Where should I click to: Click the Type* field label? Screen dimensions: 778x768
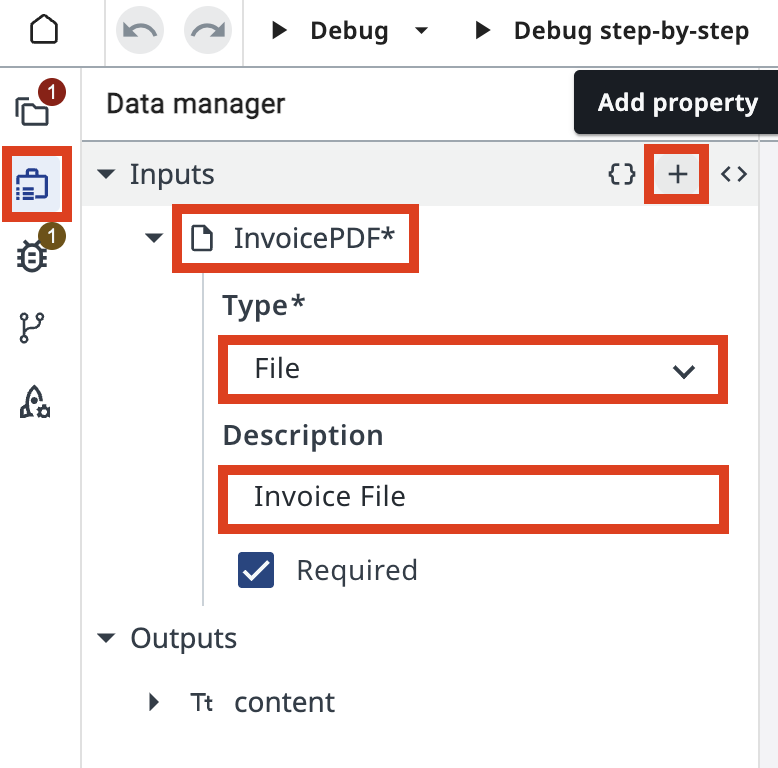click(x=263, y=305)
